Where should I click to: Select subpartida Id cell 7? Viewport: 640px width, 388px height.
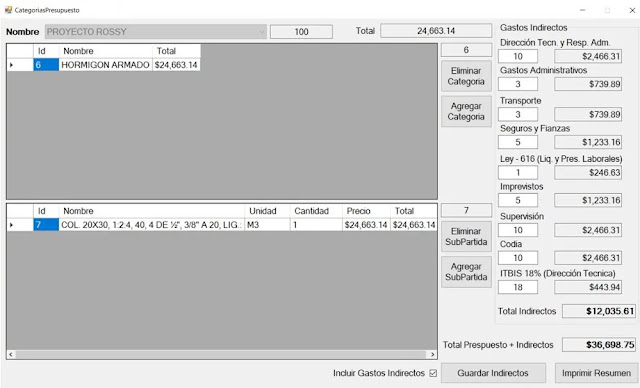pos(46,225)
